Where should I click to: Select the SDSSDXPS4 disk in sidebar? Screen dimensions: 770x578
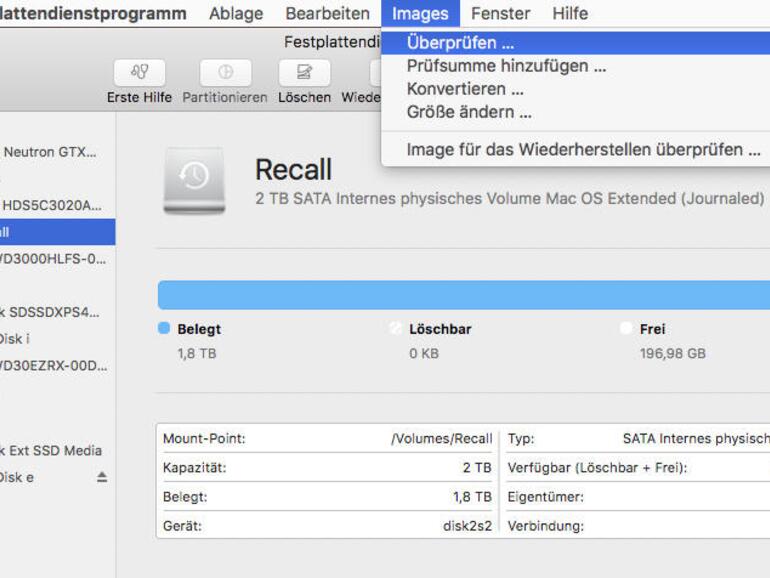(x=57, y=312)
